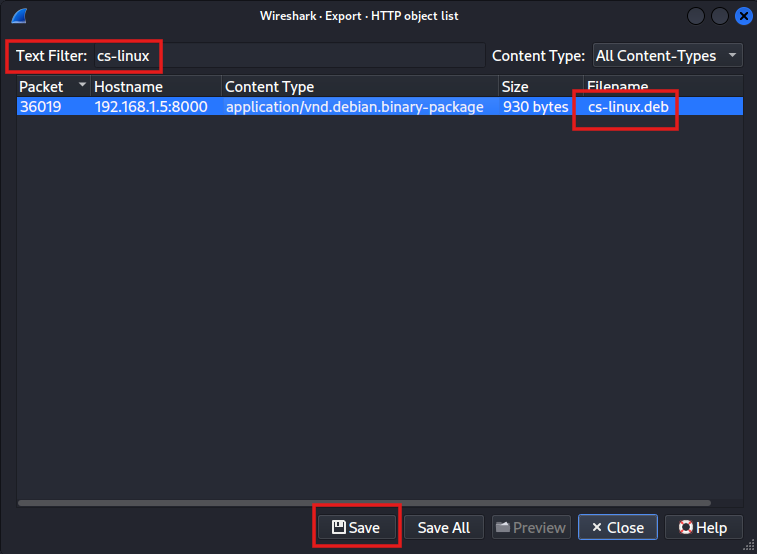757x554 pixels.
Task: Click the window minimize button
Action: [696, 16]
